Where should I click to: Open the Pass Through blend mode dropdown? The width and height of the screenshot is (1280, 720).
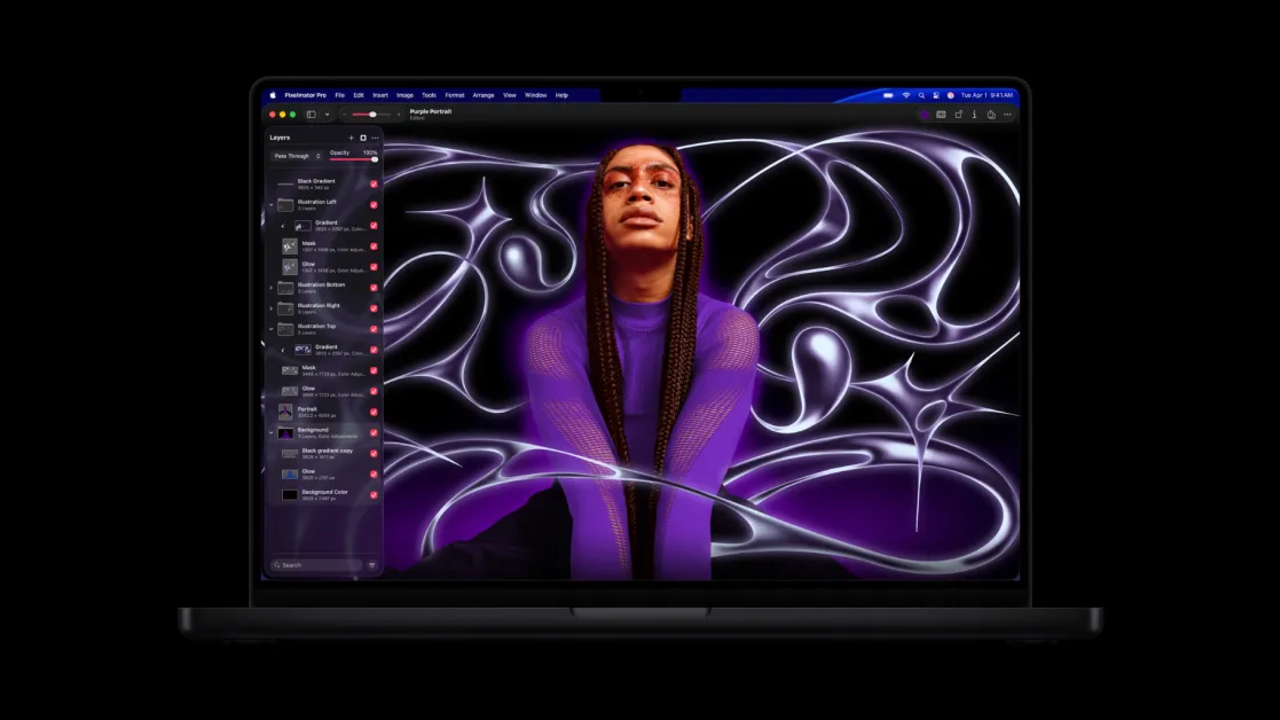297,156
